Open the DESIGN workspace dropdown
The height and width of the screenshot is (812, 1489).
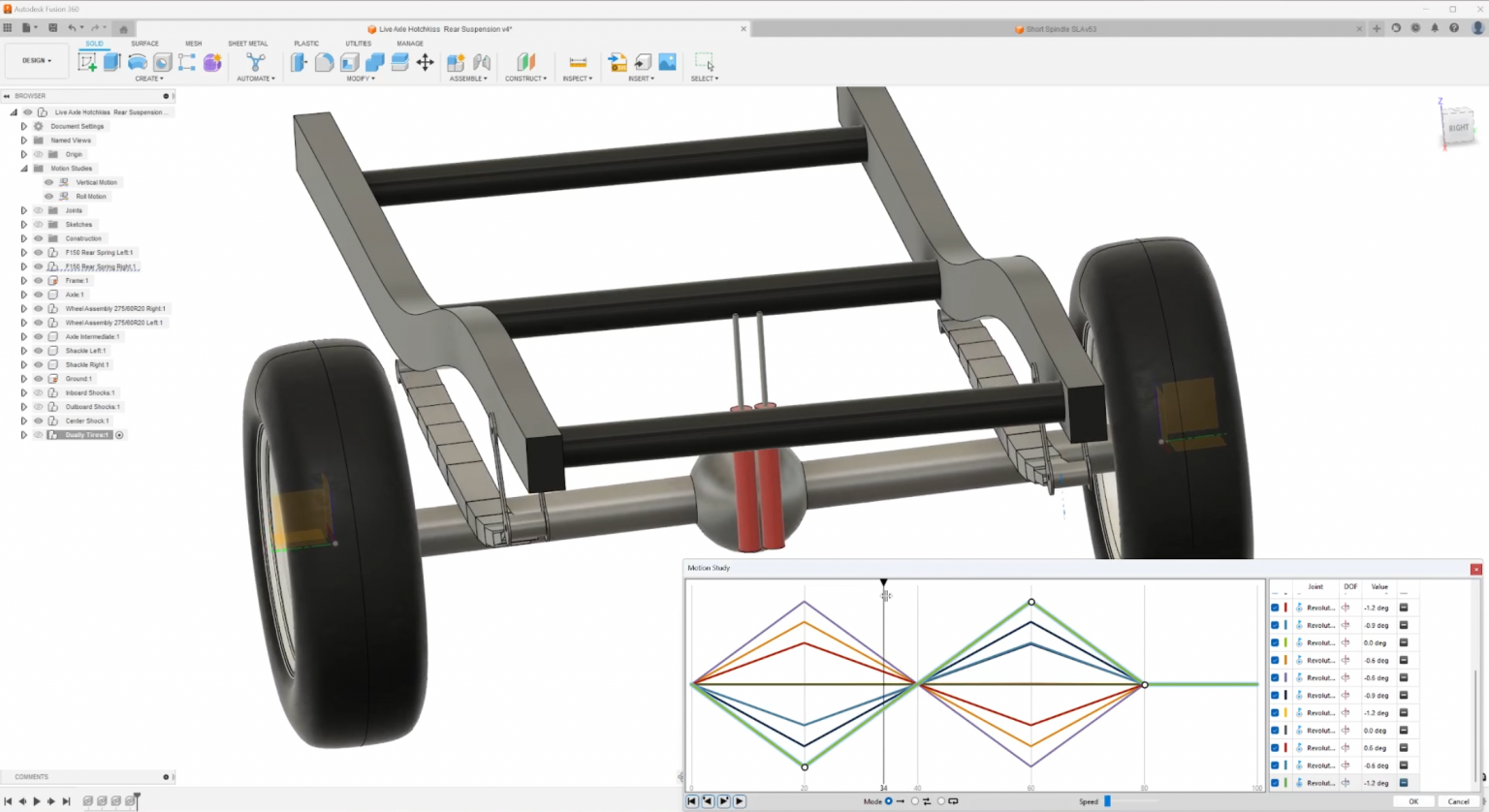coord(37,61)
